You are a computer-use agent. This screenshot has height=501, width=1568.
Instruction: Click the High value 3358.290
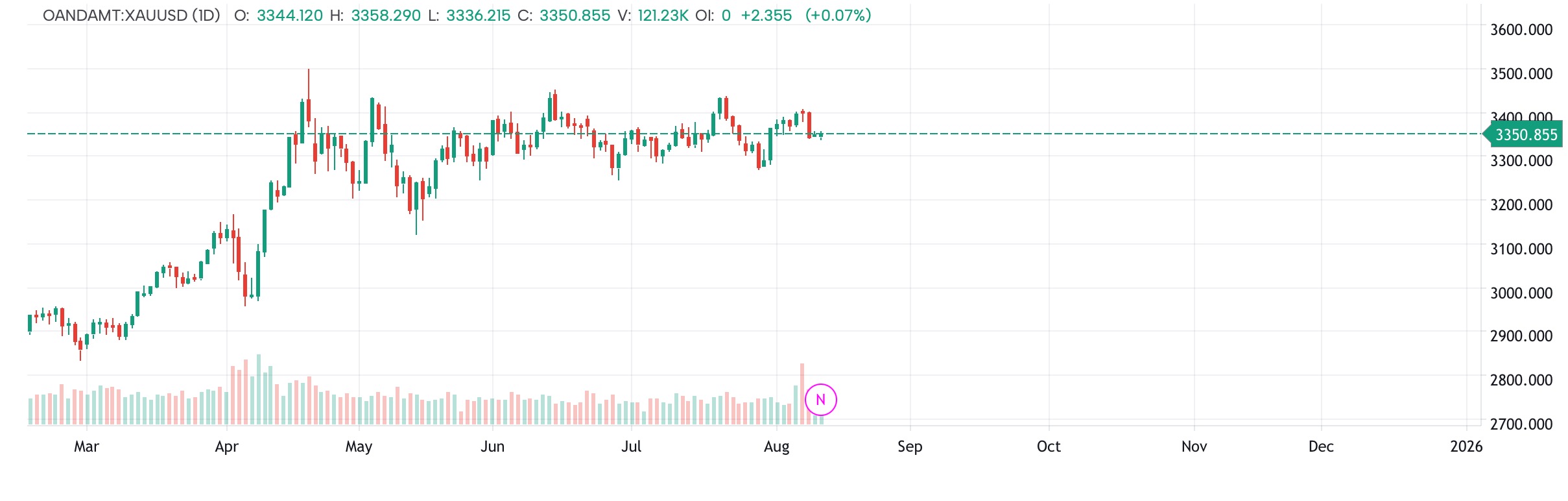[x=386, y=16]
